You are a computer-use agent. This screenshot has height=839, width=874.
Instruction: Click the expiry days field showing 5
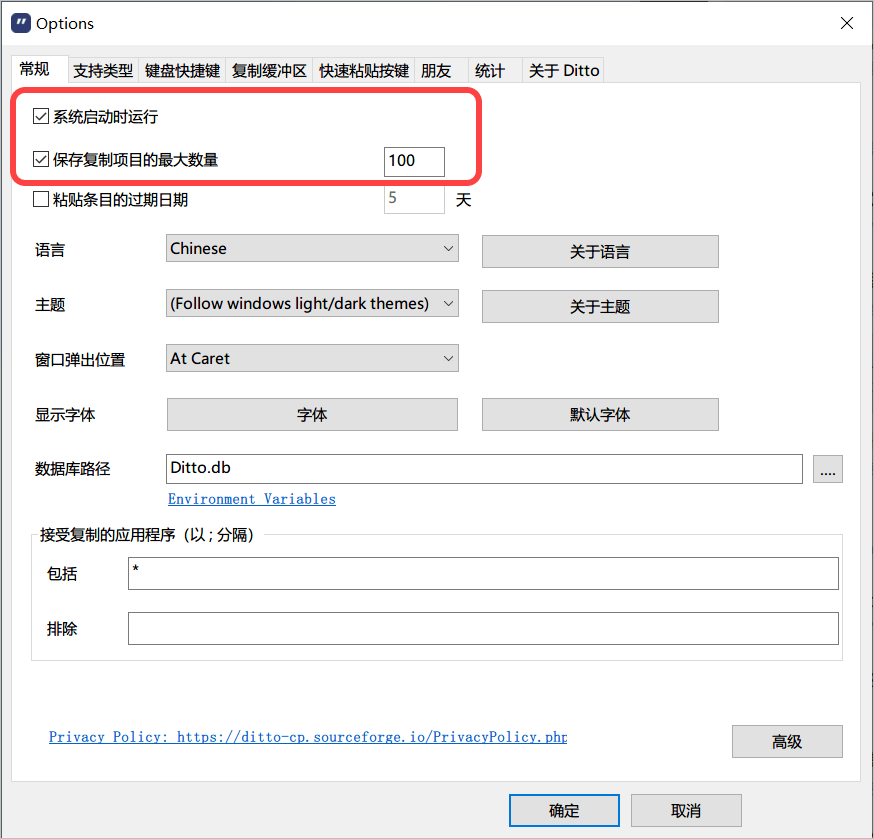click(414, 199)
